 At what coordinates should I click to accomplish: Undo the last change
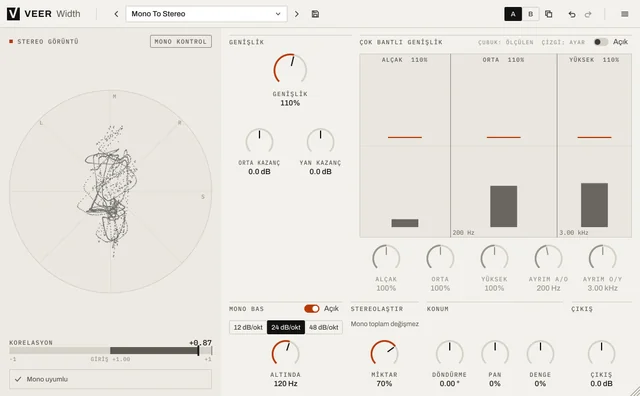click(x=572, y=14)
